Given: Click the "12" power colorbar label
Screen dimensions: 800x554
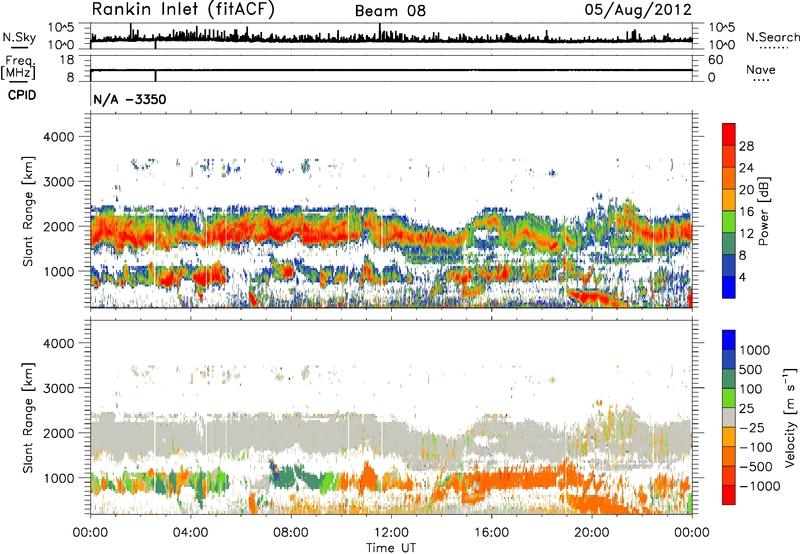Looking at the screenshot, I should coord(746,234).
